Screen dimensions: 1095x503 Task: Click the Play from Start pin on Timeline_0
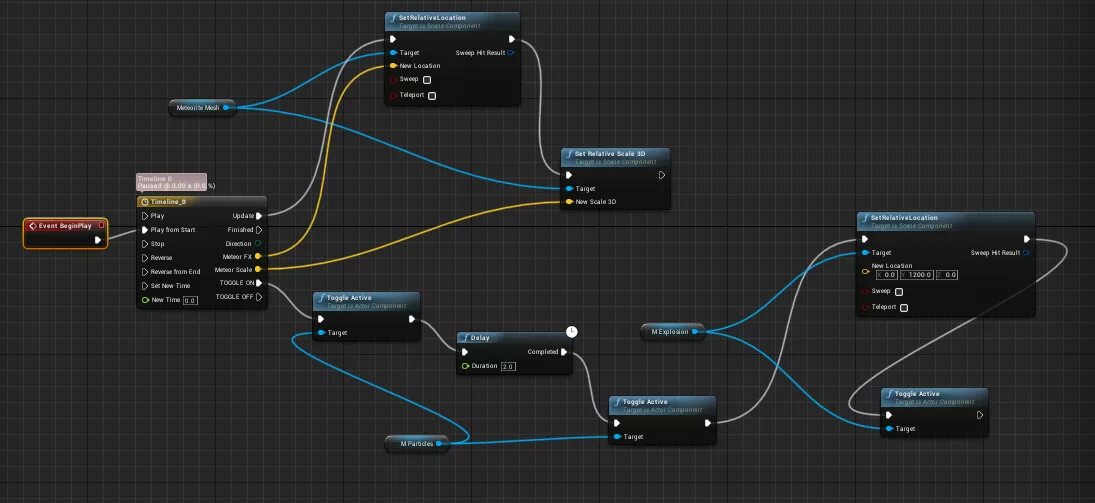click(x=145, y=230)
